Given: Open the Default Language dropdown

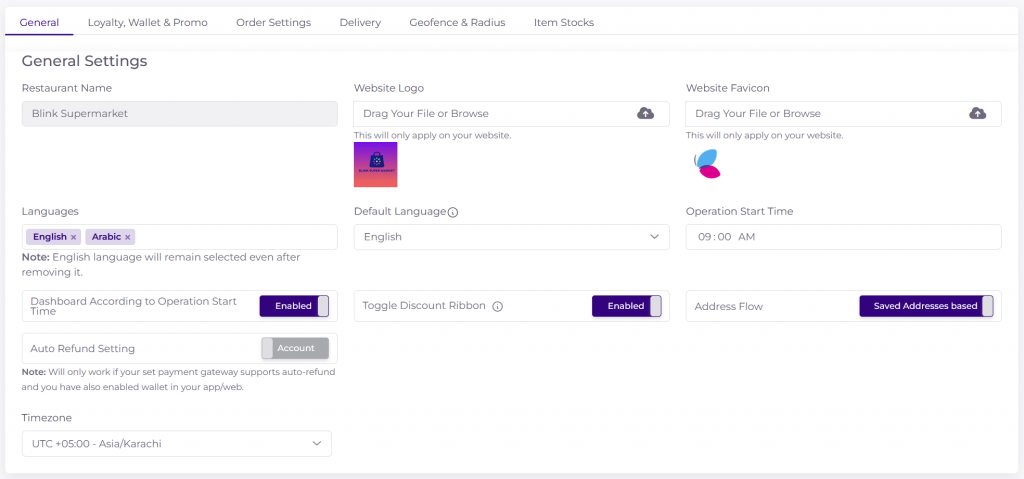Looking at the screenshot, I should (511, 237).
